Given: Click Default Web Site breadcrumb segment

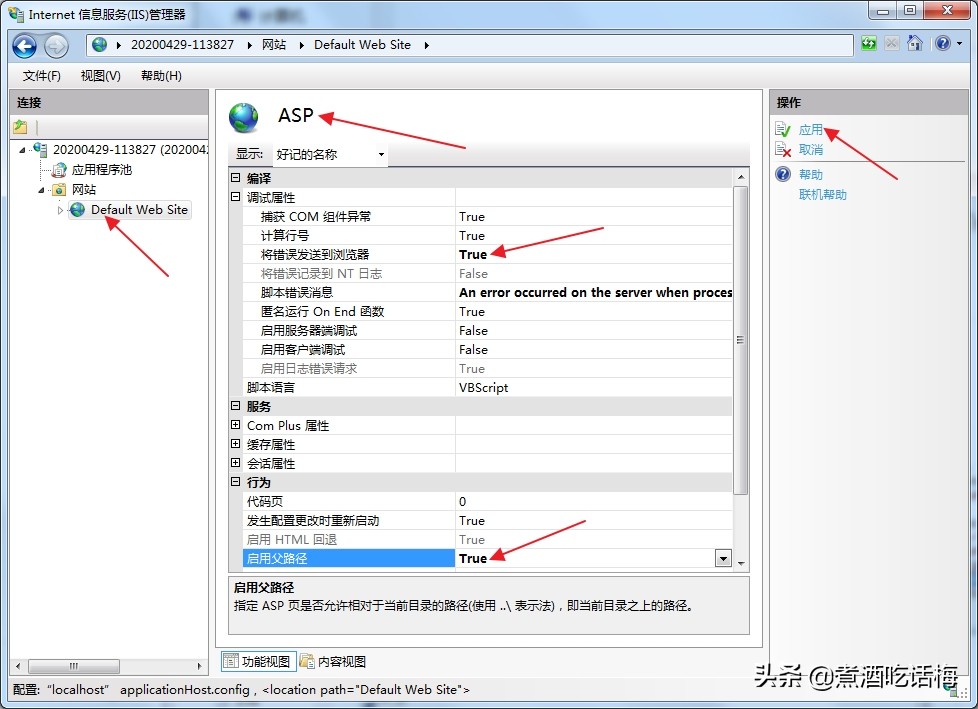Looking at the screenshot, I should pyautogui.click(x=362, y=45).
